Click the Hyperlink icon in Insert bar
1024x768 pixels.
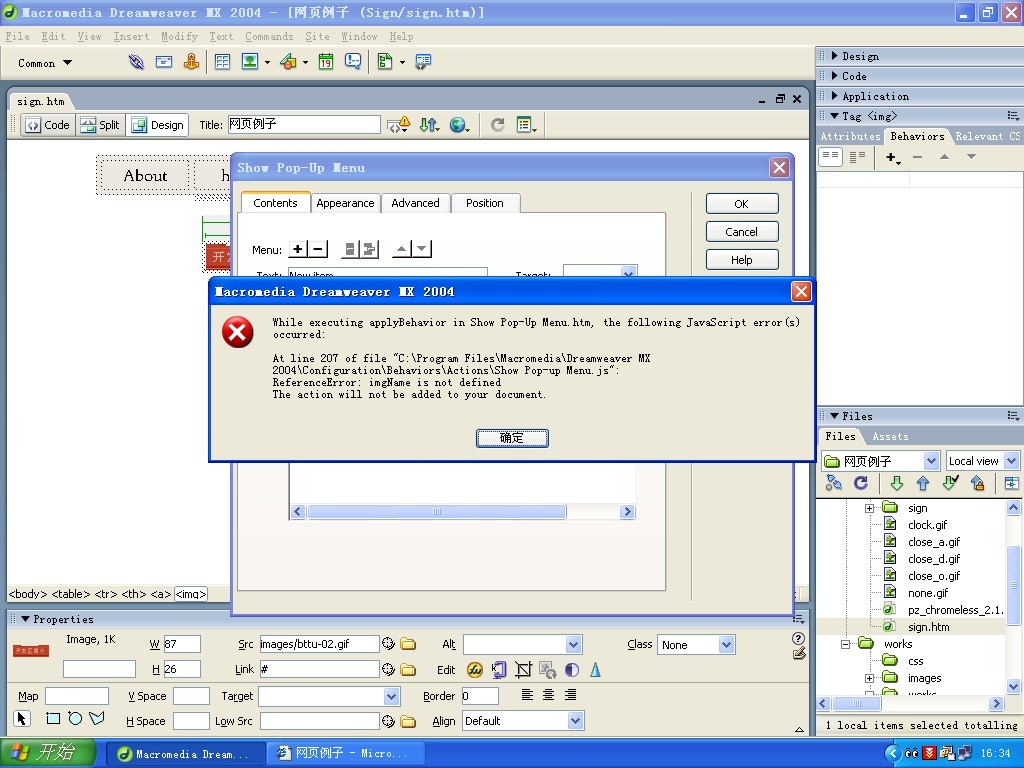coord(136,62)
